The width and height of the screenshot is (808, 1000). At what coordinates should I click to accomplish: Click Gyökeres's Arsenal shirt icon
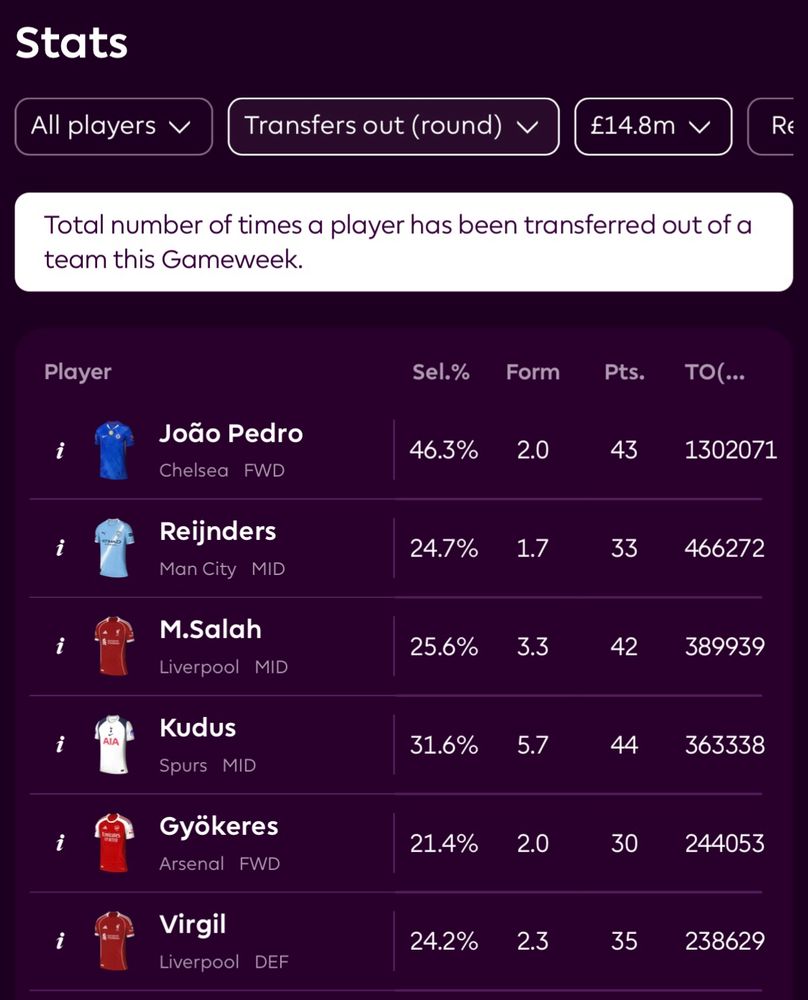114,843
